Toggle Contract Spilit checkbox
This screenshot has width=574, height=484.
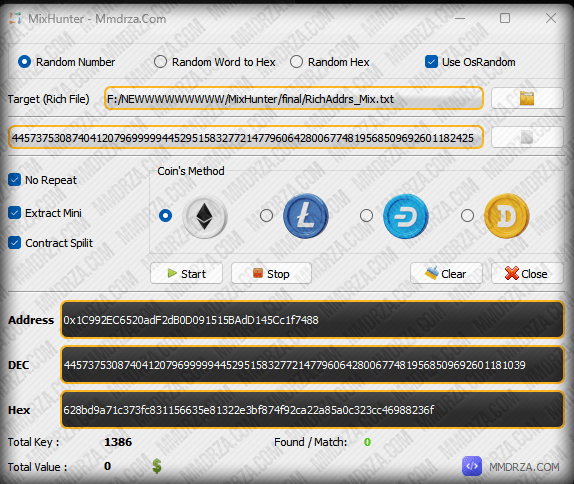pos(15,243)
